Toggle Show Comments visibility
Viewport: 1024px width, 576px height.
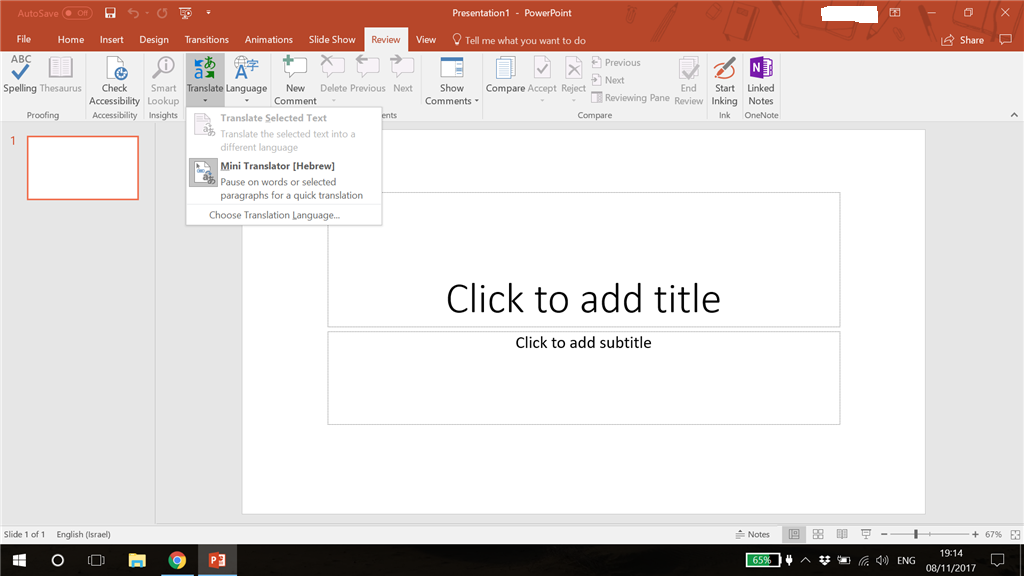(451, 80)
